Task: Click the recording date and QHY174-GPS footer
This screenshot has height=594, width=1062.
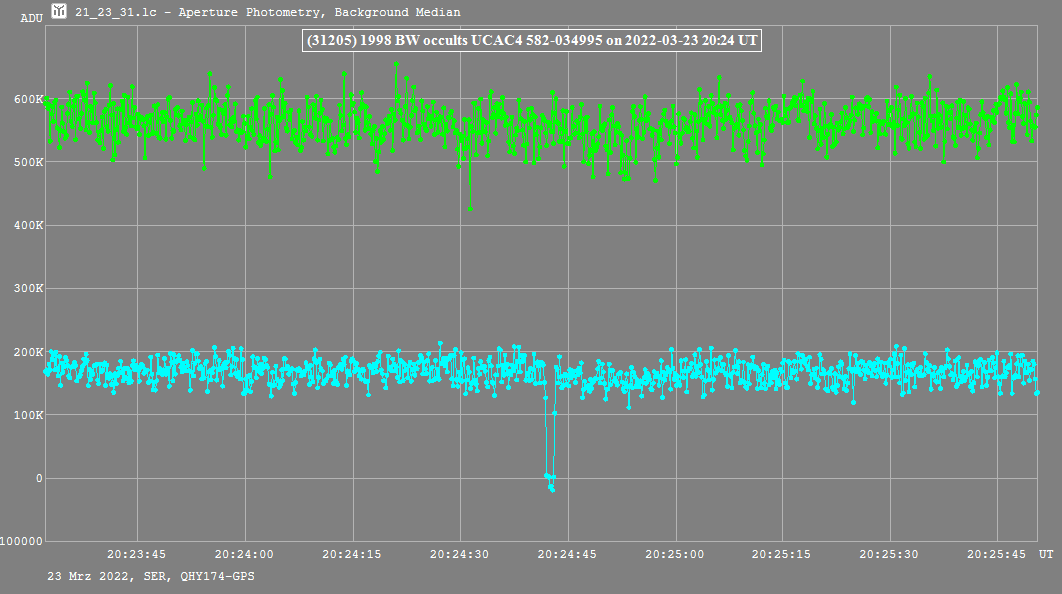Action: [151, 576]
